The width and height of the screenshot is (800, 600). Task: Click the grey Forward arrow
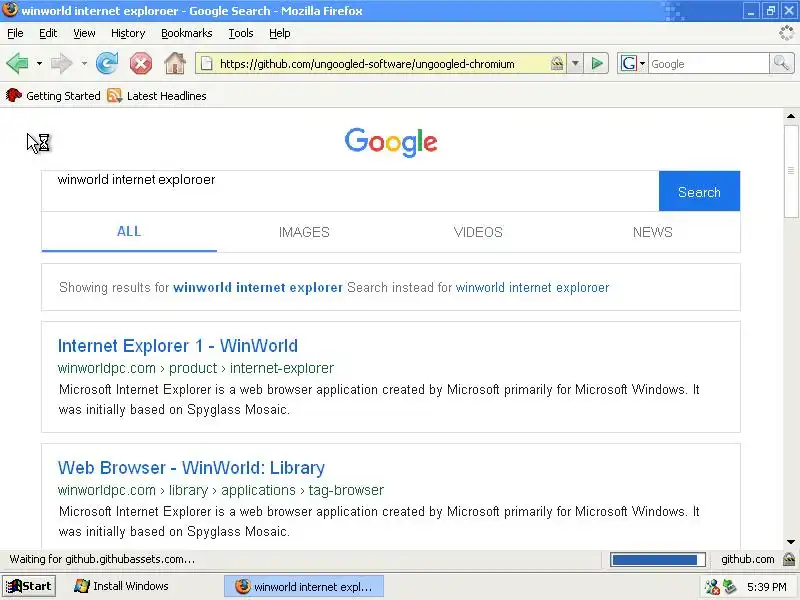pos(62,64)
